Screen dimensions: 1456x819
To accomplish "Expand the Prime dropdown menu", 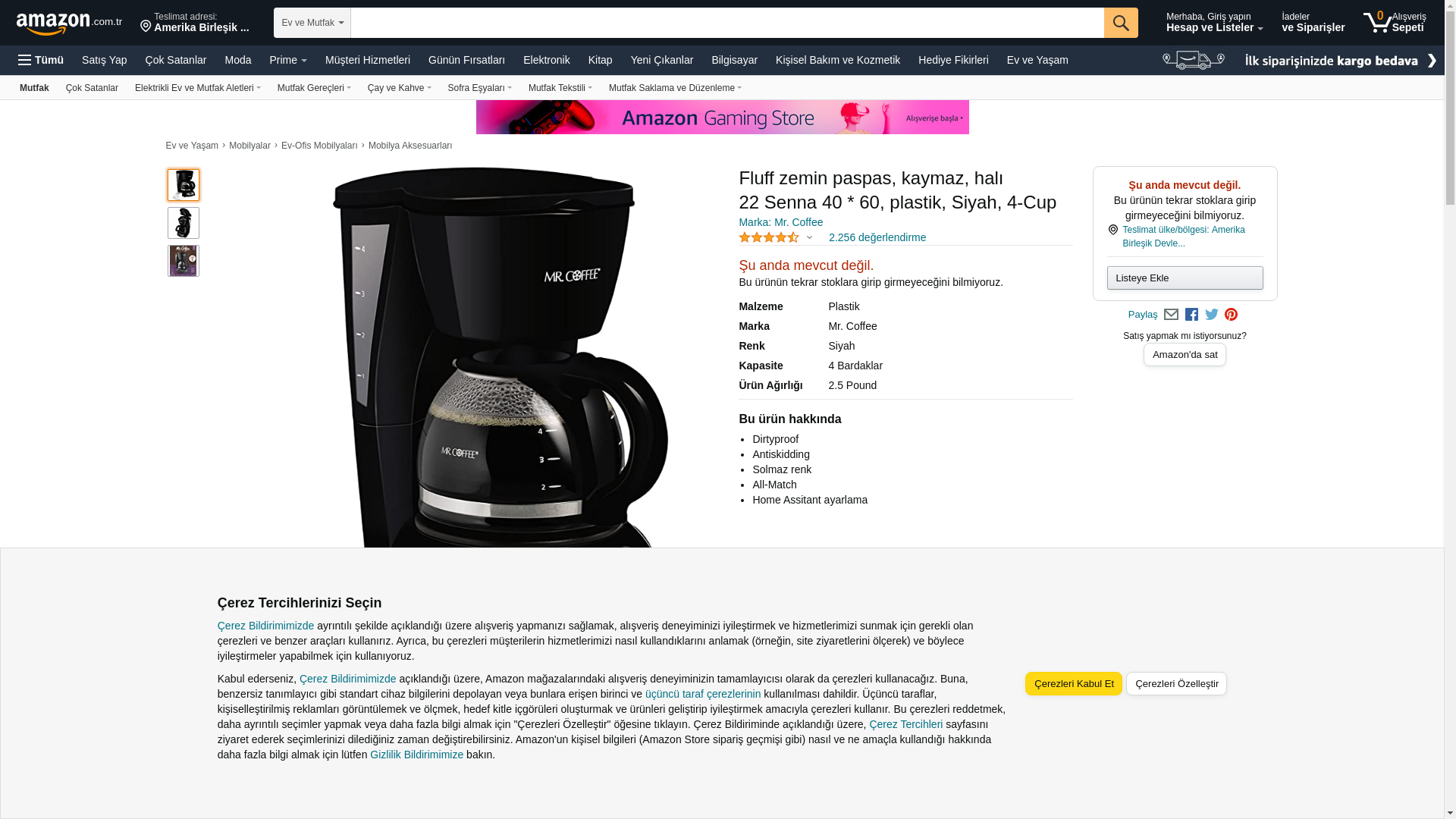I will point(288,60).
